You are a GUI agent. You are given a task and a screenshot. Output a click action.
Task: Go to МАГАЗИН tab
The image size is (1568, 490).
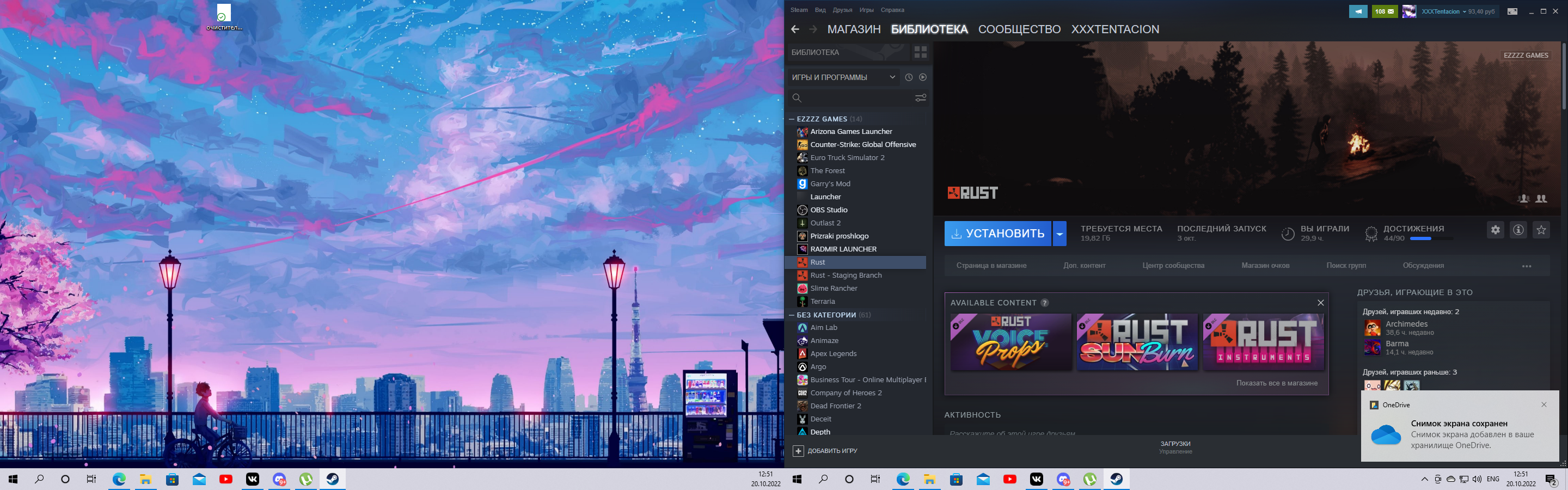click(854, 29)
